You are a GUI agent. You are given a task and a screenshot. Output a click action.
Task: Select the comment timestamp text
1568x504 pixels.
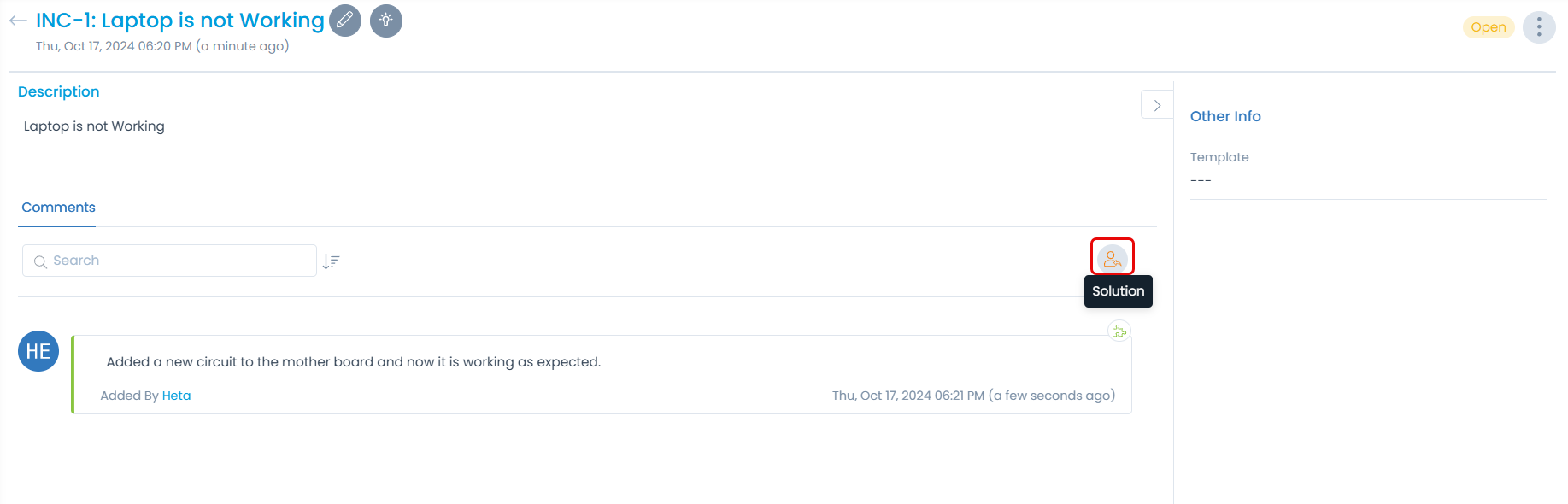tap(973, 395)
